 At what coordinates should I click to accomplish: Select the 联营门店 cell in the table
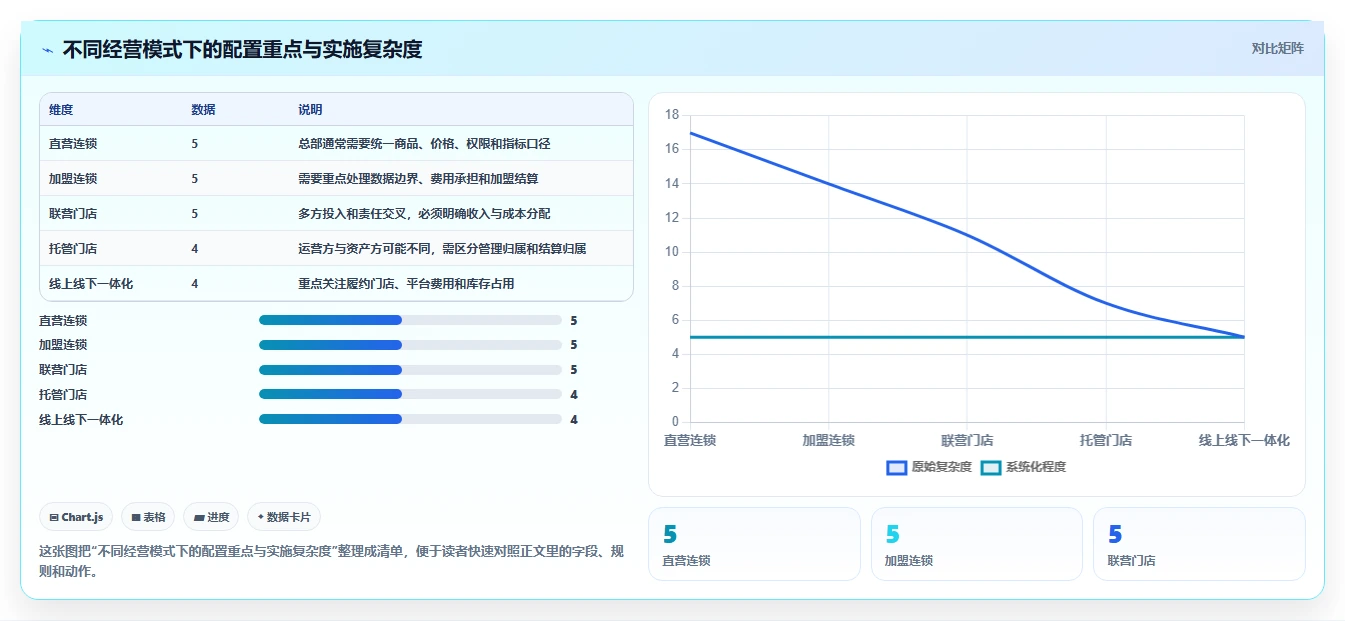click(73, 214)
